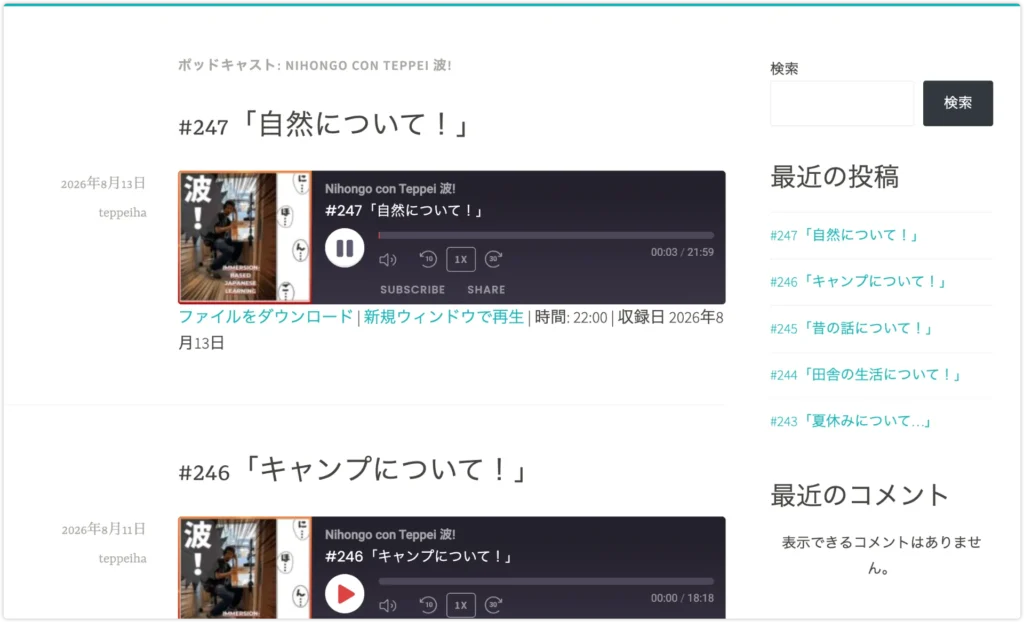Open recent post #243「夏休みについて…」
This screenshot has height=622, width=1024.
tap(851, 421)
